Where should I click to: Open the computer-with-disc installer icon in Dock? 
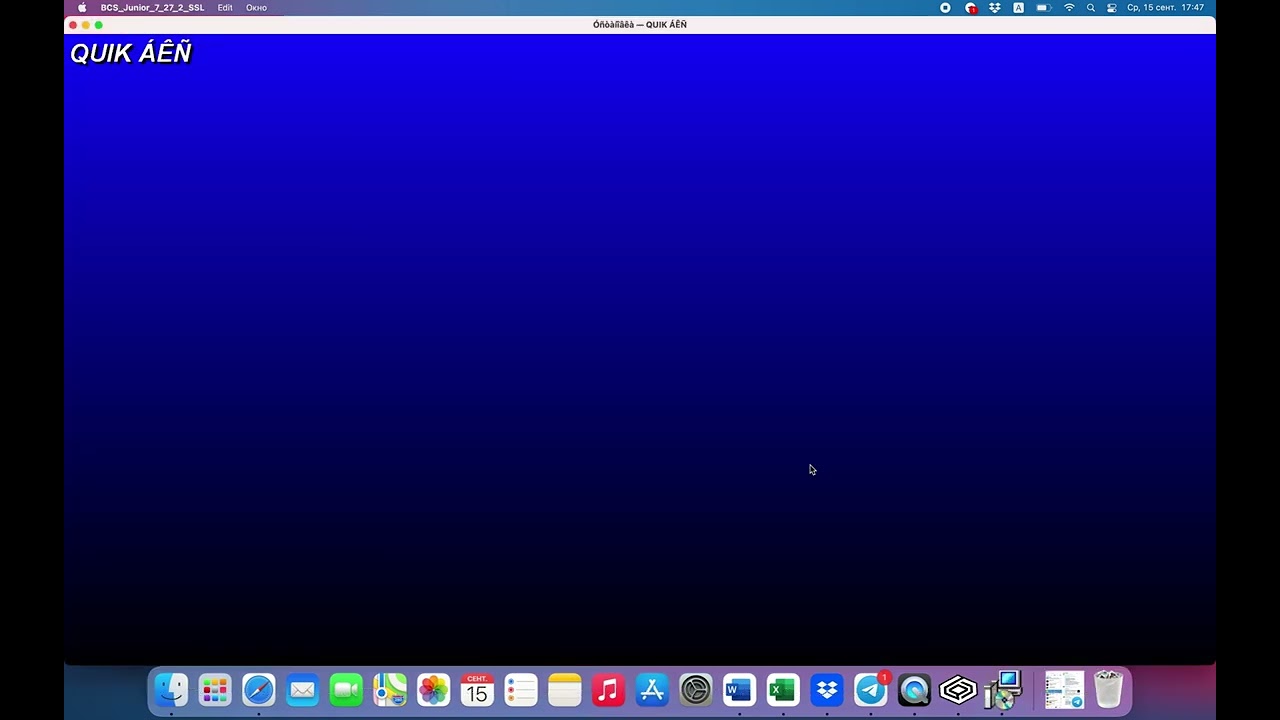[1002, 690]
